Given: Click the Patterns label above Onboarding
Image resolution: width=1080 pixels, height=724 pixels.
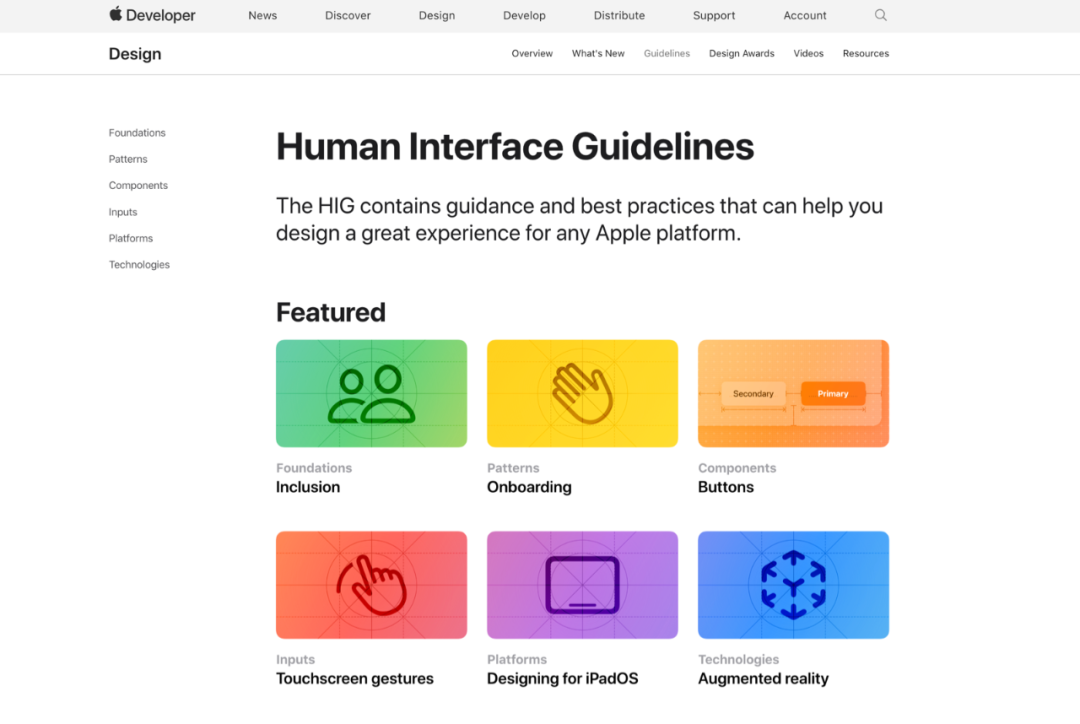Looking at the screenshot, I should (513, 468).
